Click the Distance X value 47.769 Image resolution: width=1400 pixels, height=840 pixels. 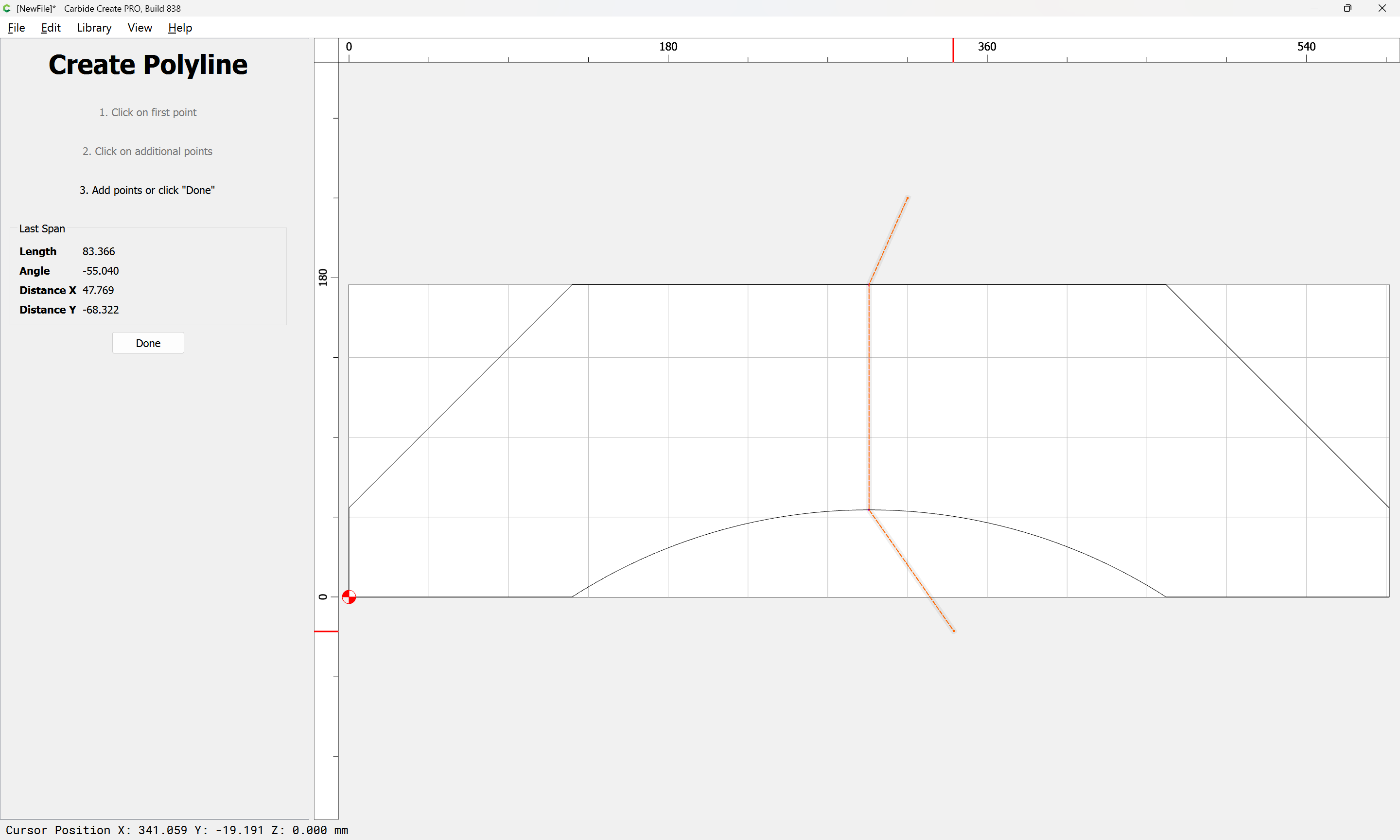[x=98, y=290]
